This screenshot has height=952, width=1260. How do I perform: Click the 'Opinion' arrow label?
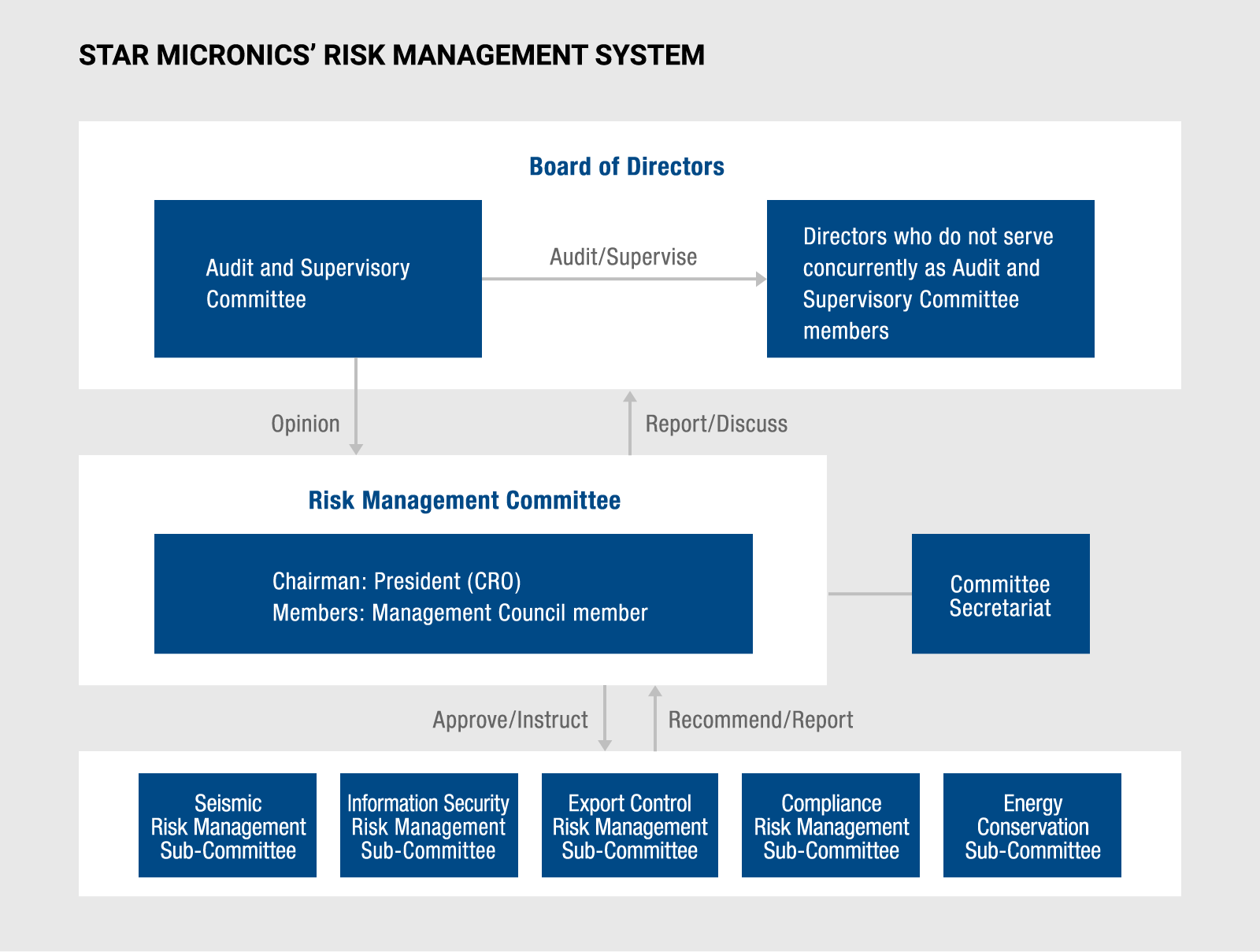click(306, 424)
